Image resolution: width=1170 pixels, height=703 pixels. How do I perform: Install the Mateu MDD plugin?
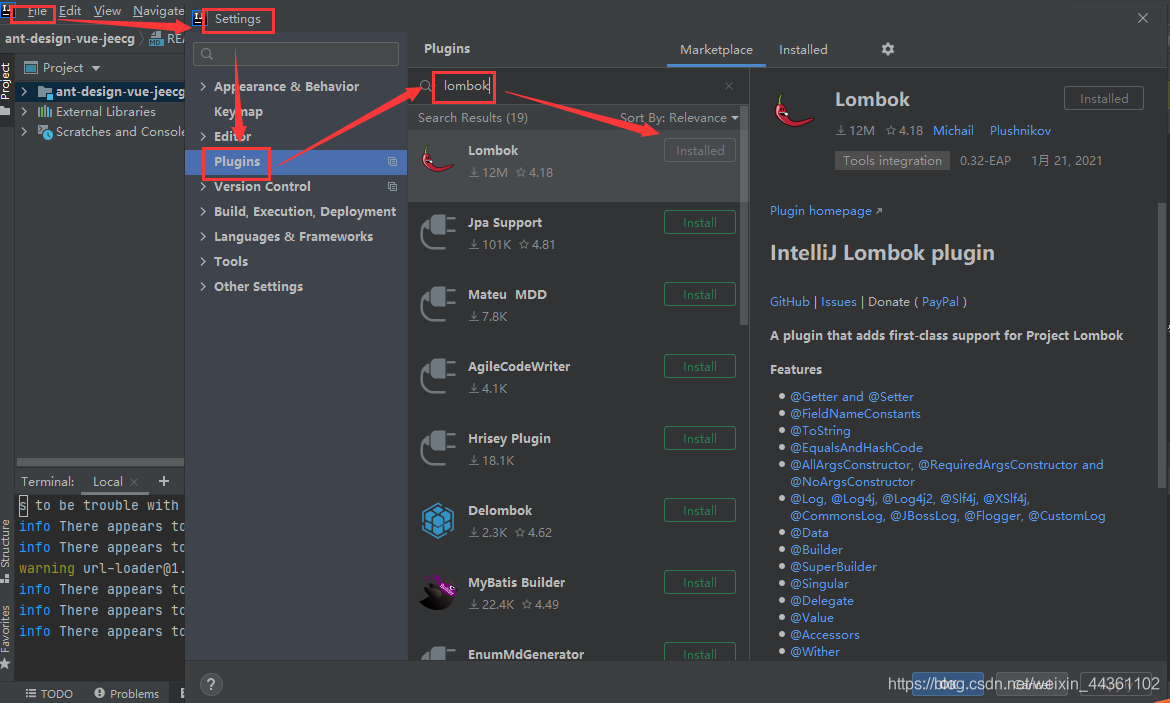[x=700, y=295]
